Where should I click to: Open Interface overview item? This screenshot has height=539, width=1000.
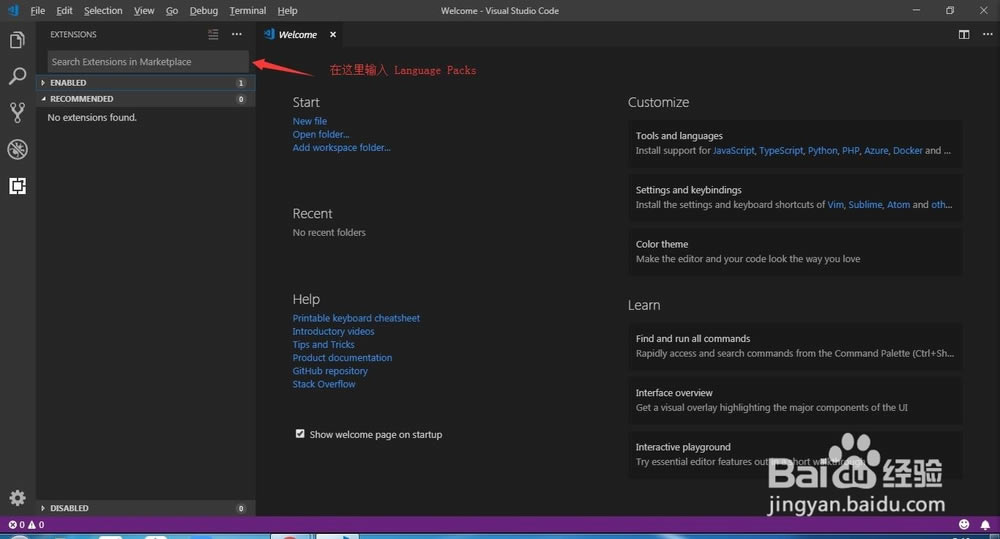click(795, 400)
